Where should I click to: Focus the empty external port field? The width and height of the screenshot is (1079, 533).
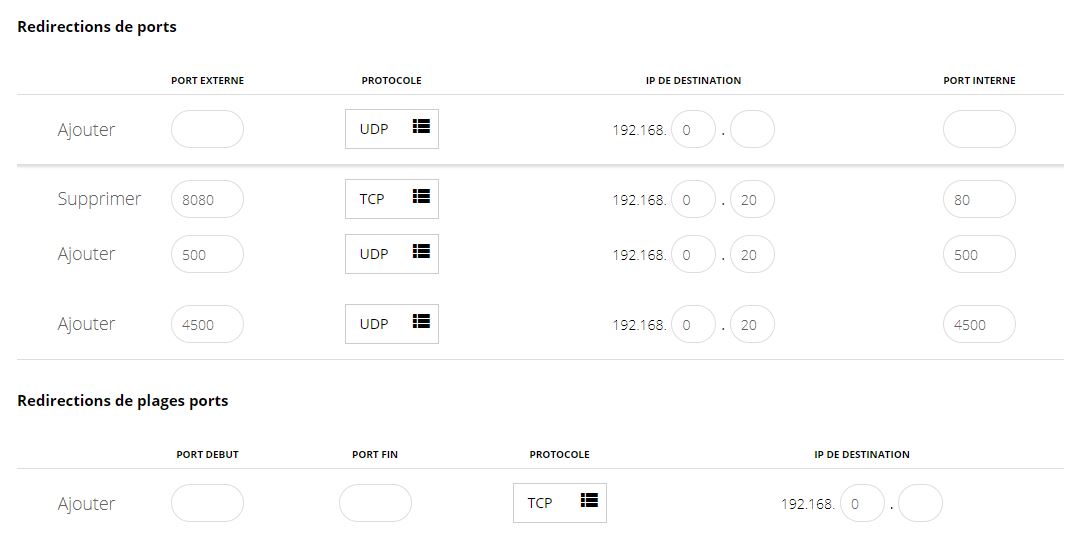click(x=207, y=129)
